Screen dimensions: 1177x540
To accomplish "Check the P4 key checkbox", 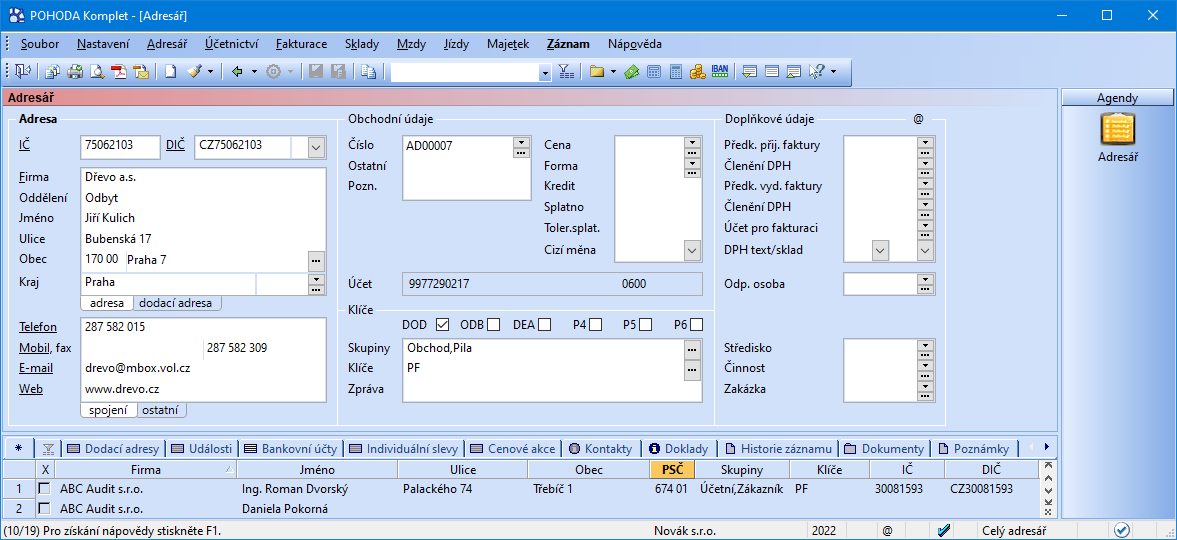I will click(x=595, y=324).
